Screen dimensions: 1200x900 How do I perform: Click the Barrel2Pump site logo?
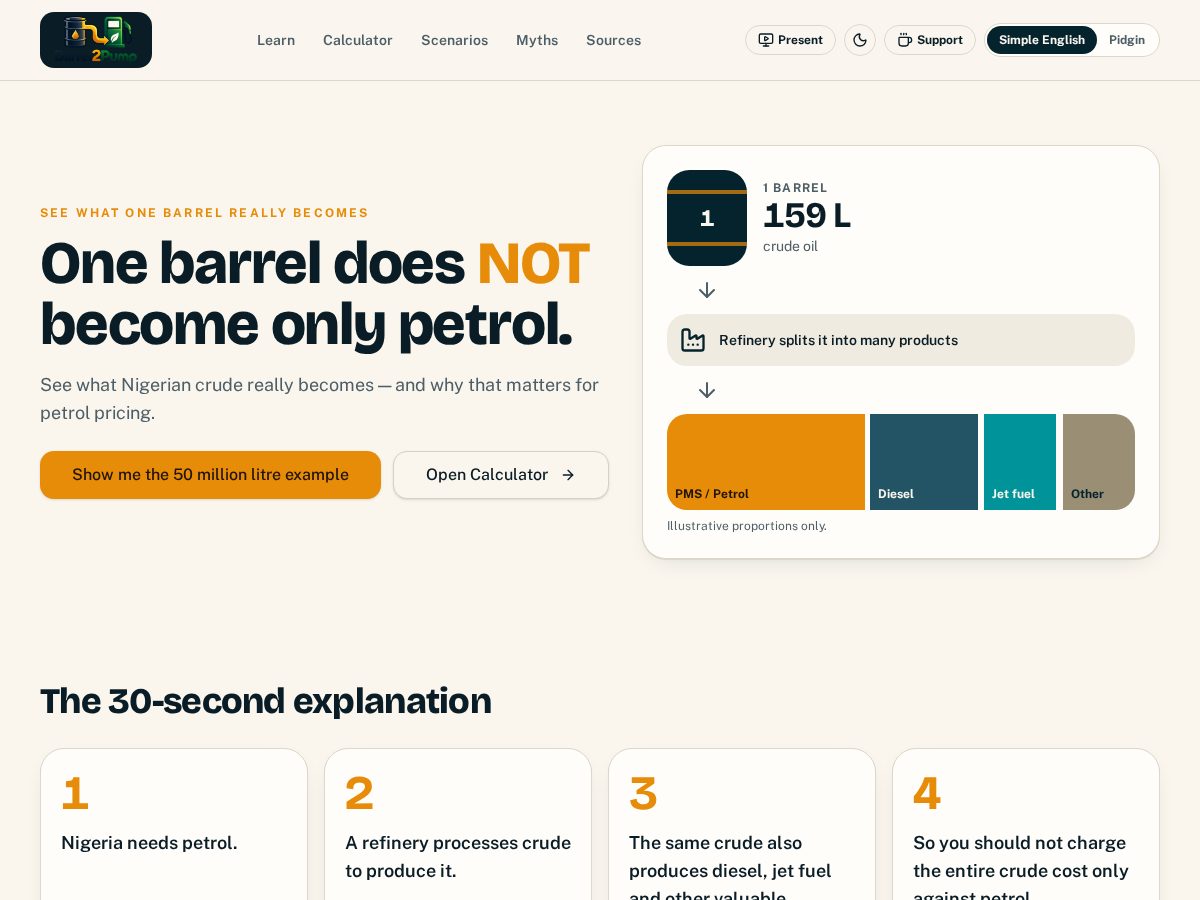pyautogui.click(x=96, y=40)
